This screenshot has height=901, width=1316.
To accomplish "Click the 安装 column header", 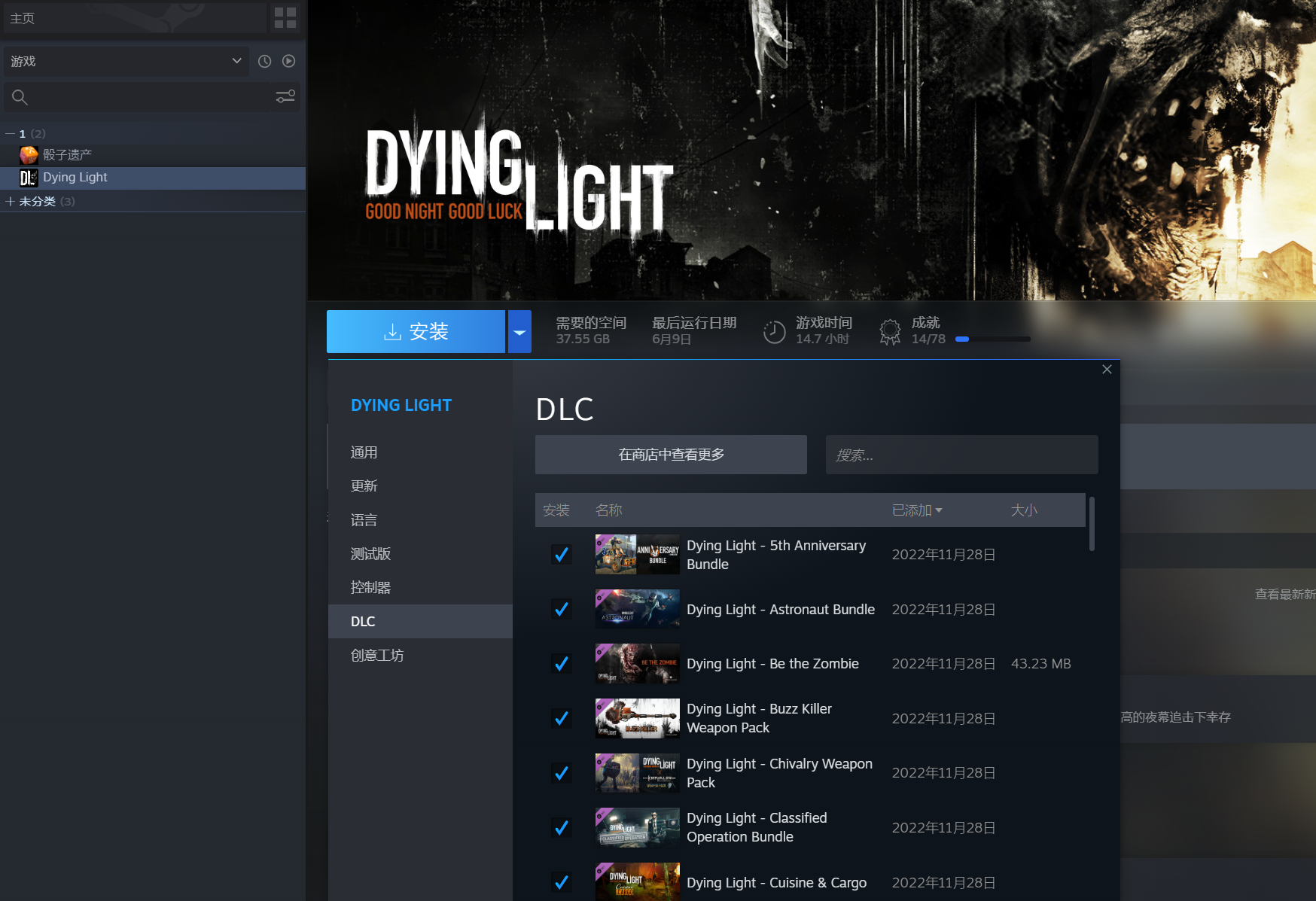I will pos(556,510).
